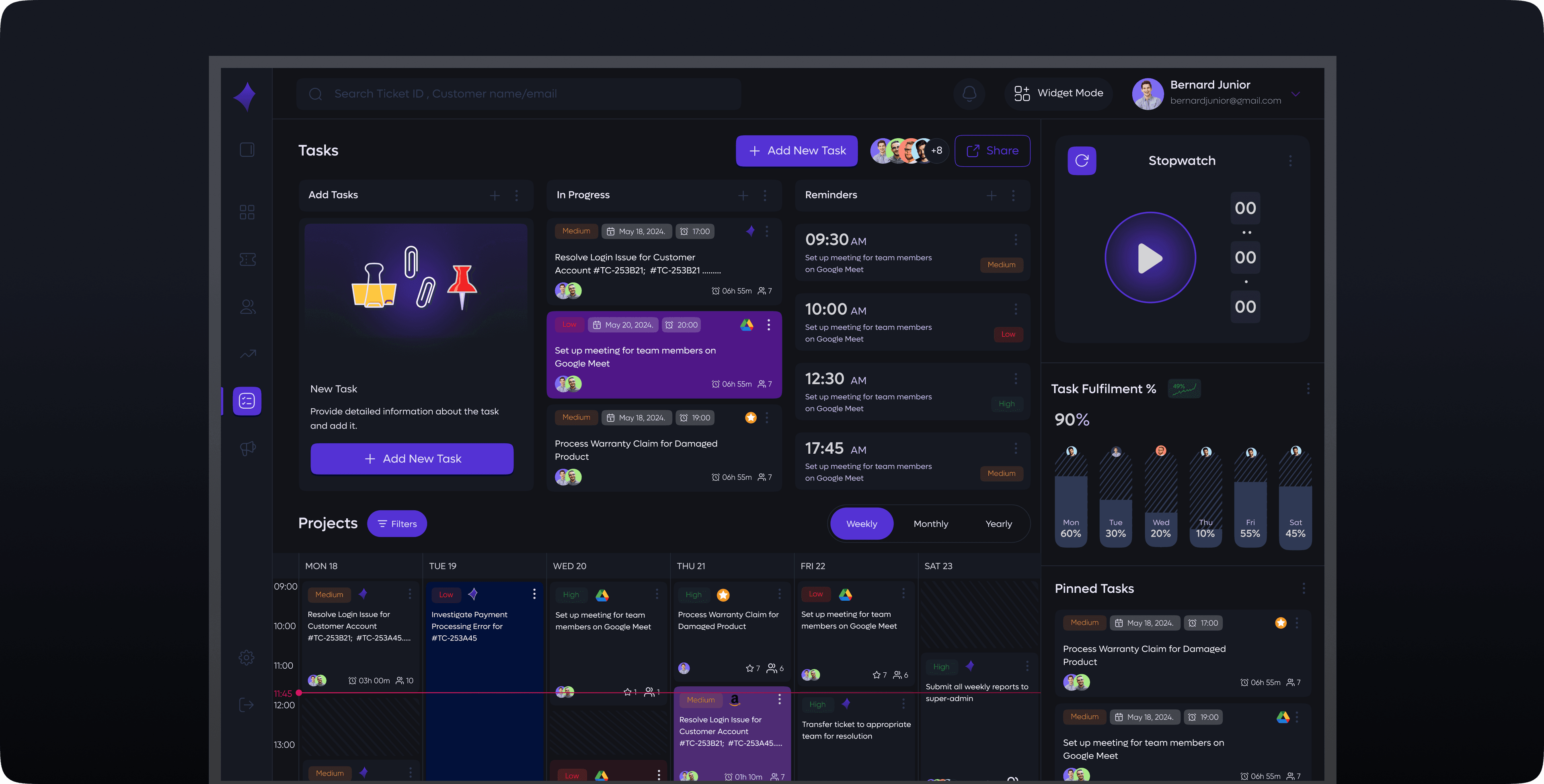Image resolution: width=1544 pixels, height=784 pixels.
Task: Click plus icon in Reminders header
Action: (992, 195)
